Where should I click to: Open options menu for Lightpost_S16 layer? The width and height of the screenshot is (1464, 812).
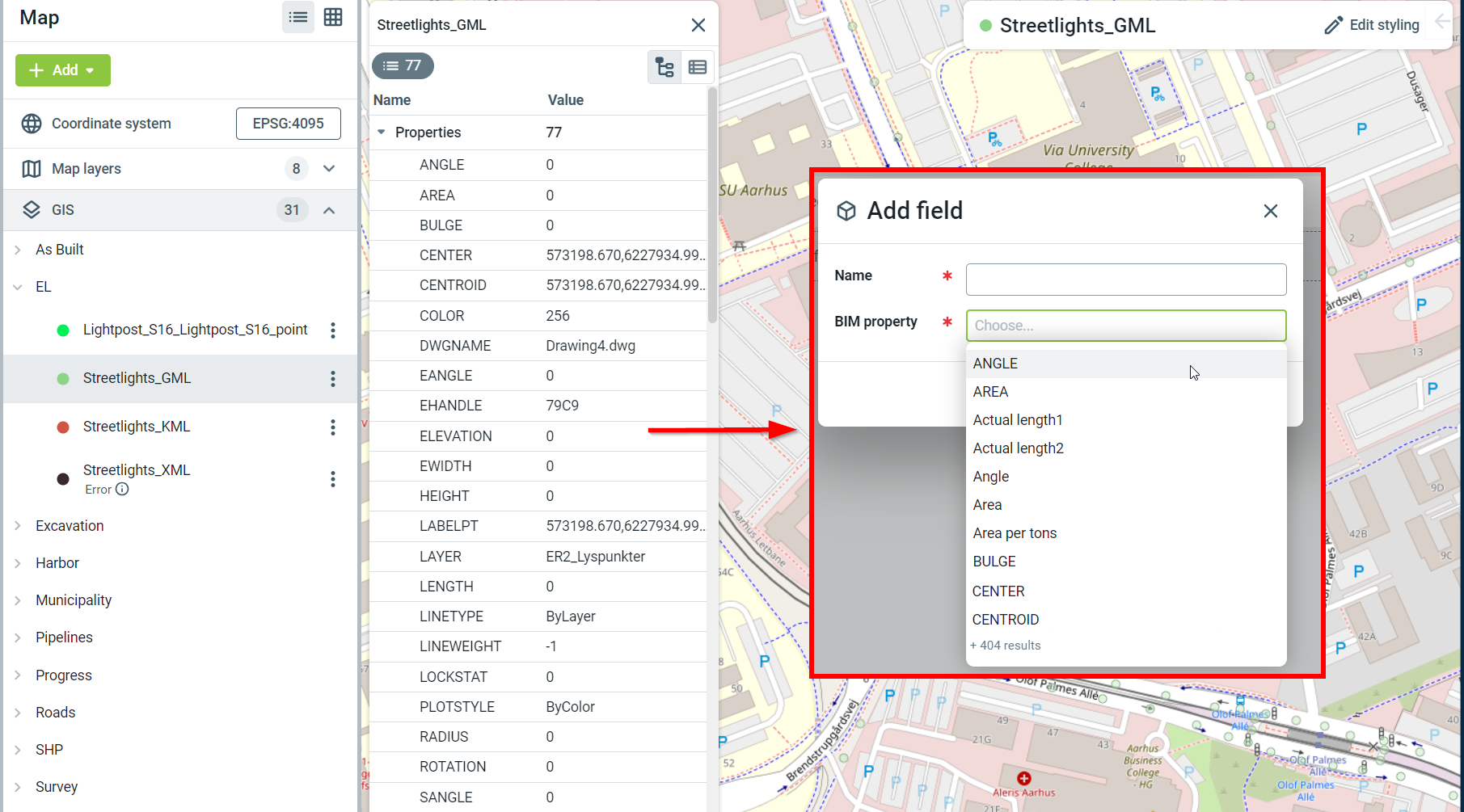332,330
